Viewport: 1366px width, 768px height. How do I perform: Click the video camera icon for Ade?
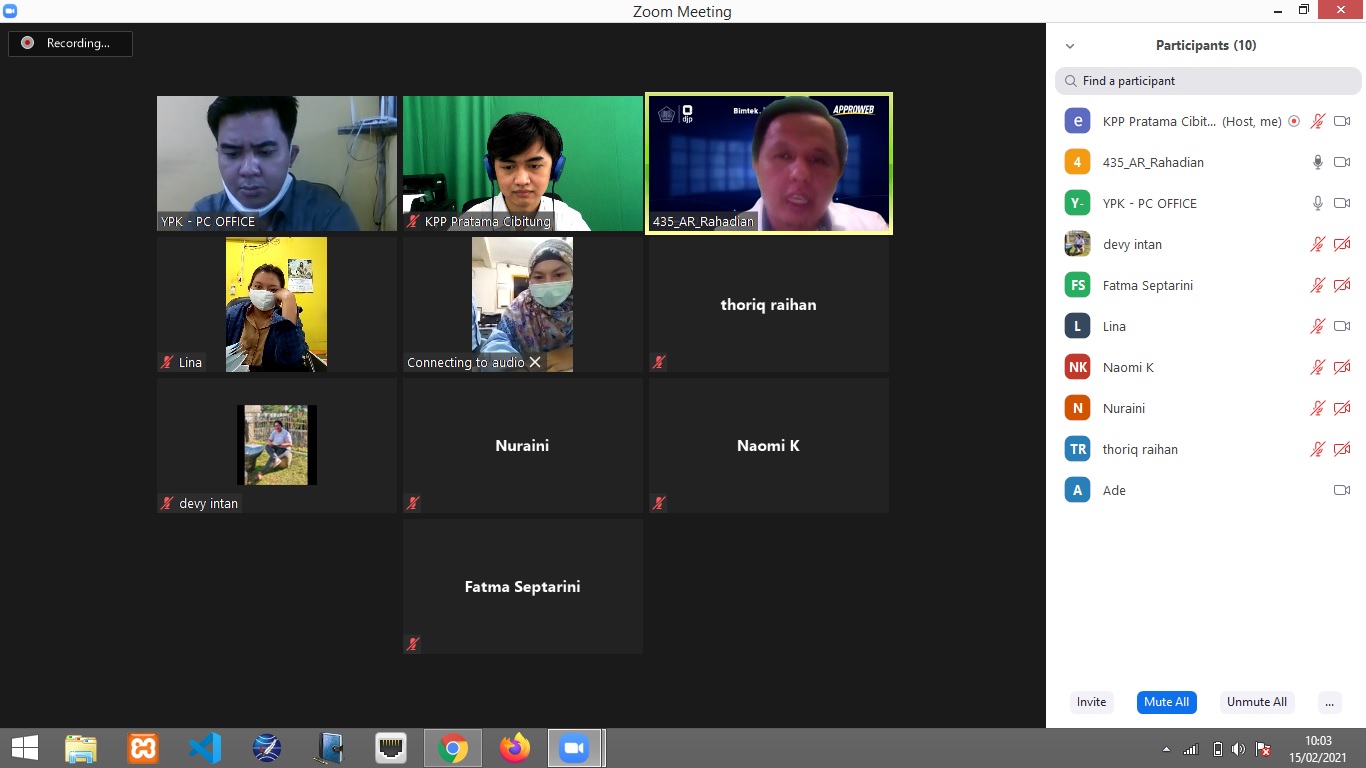pos(1342,490)
